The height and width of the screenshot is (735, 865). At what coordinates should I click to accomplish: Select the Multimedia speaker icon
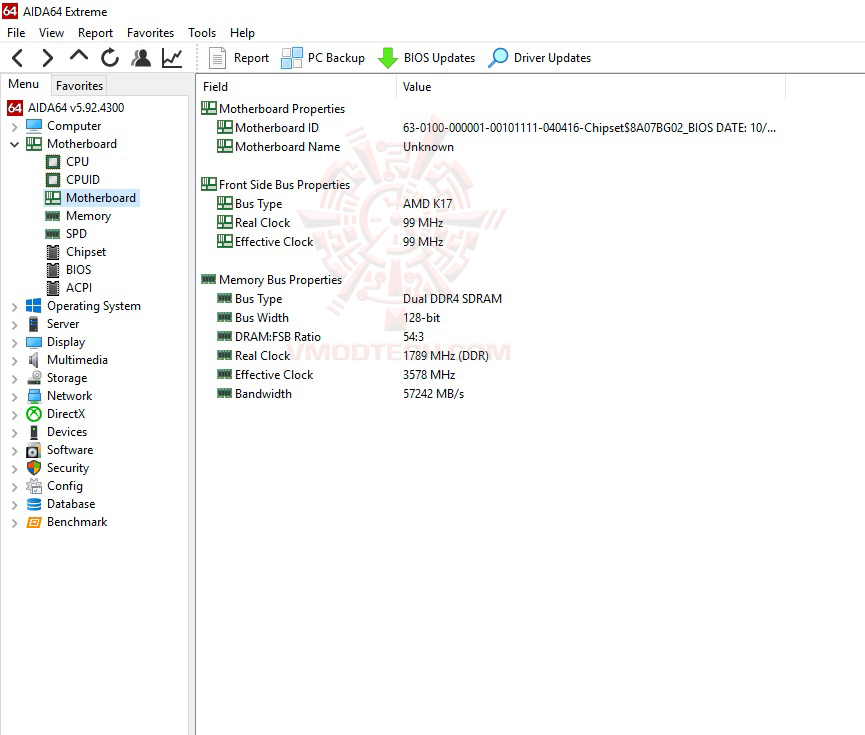coord(34,360)
